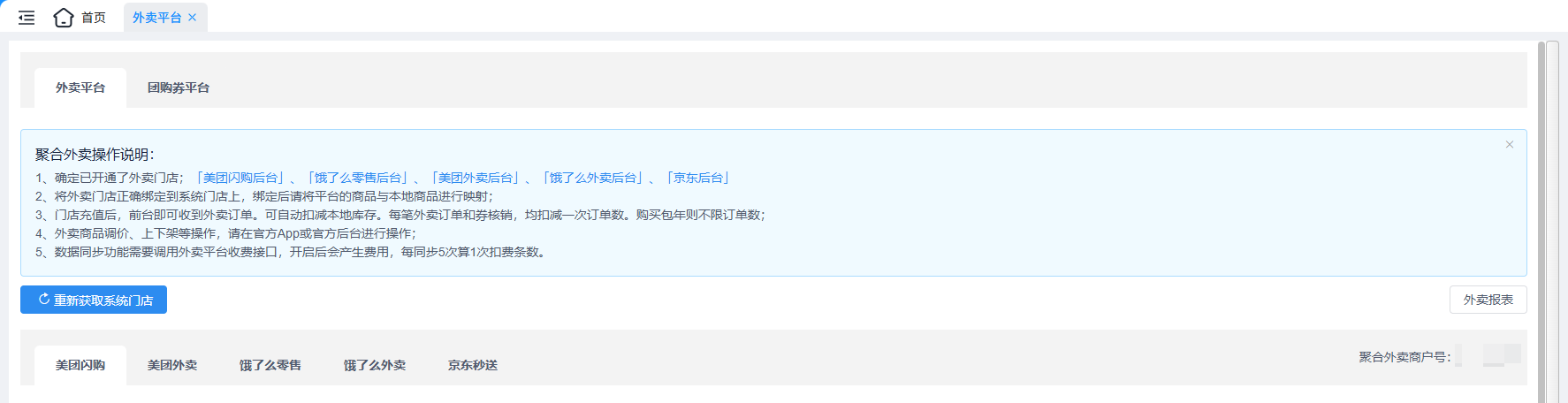Switch to the 饿了么零售 platform tab
This screenshot has height=403, width=1568.
pyautogui.click(x=270, y=365)
